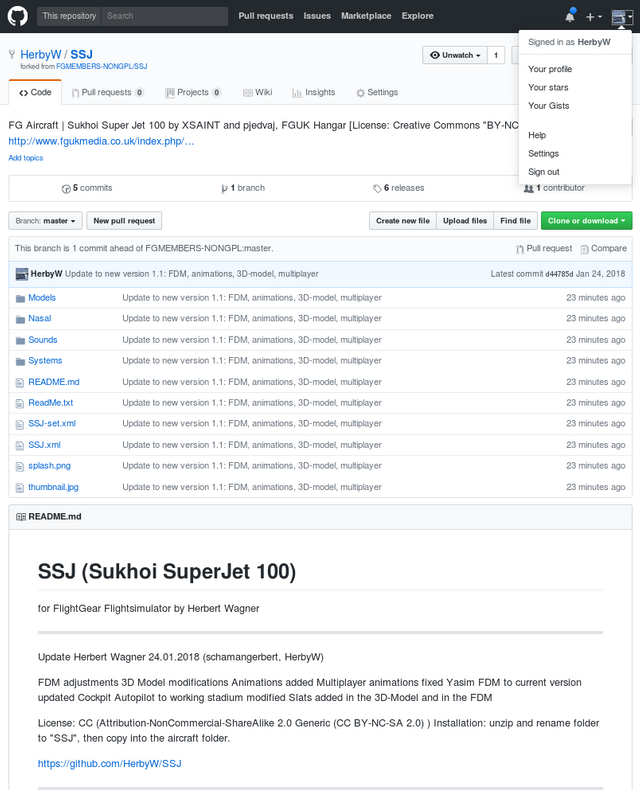
Task: Click the splash.png file icon
Action: click(x=19, y=466)
